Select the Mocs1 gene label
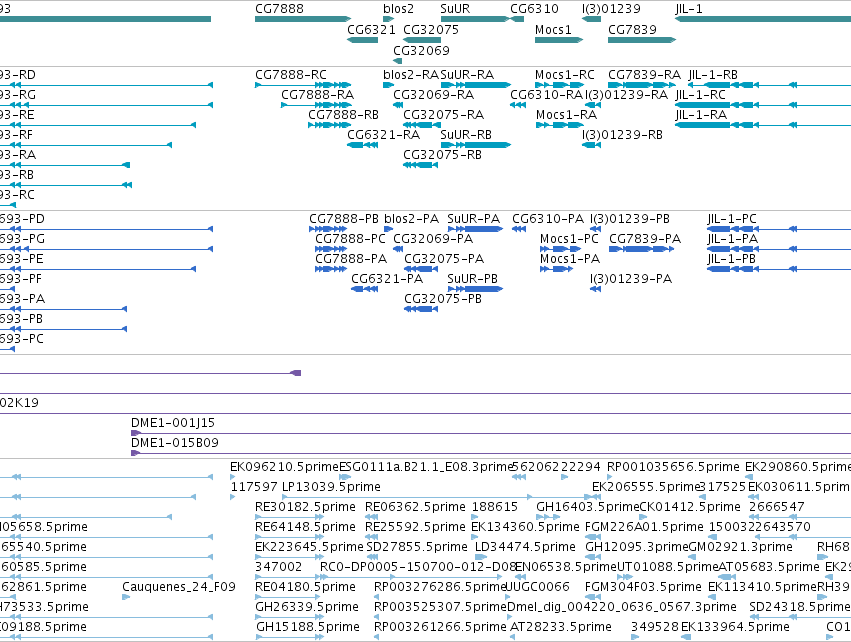851x642 pixels. pyautogui.click(x=553, y=29)
